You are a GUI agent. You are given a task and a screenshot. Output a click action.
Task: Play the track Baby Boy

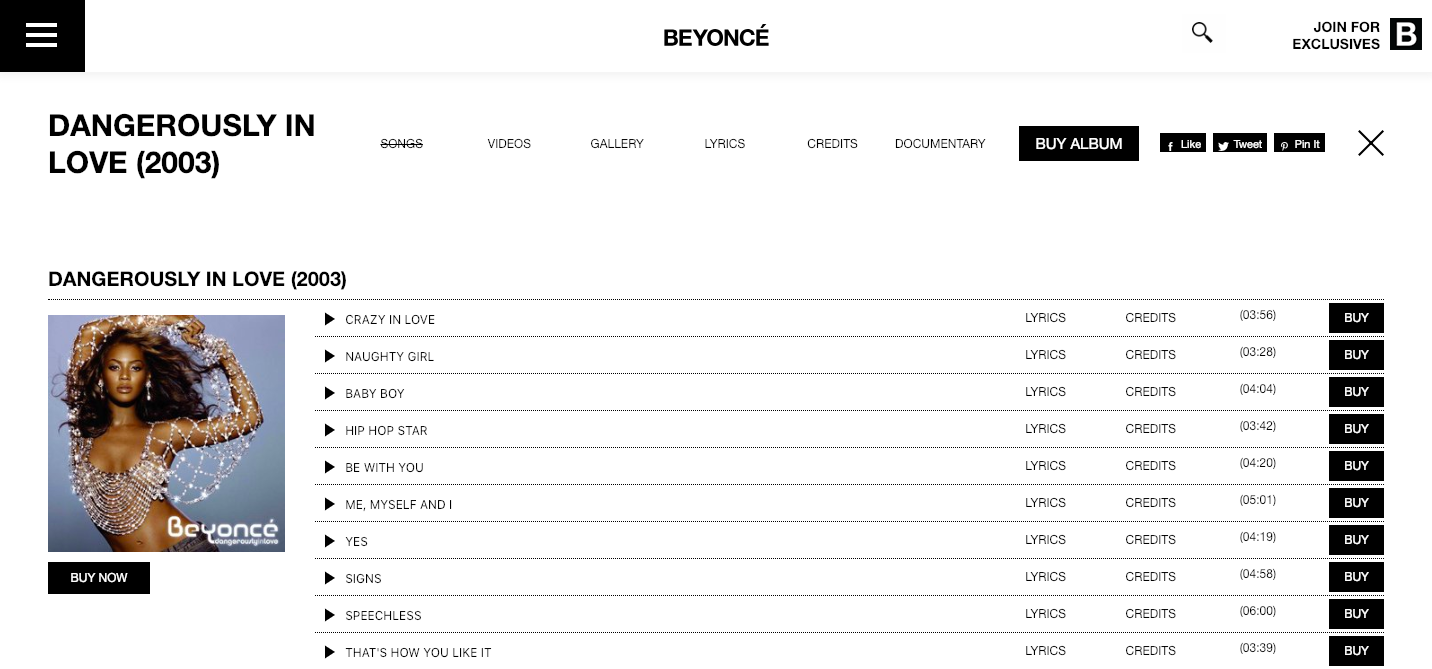click(330, 393)
